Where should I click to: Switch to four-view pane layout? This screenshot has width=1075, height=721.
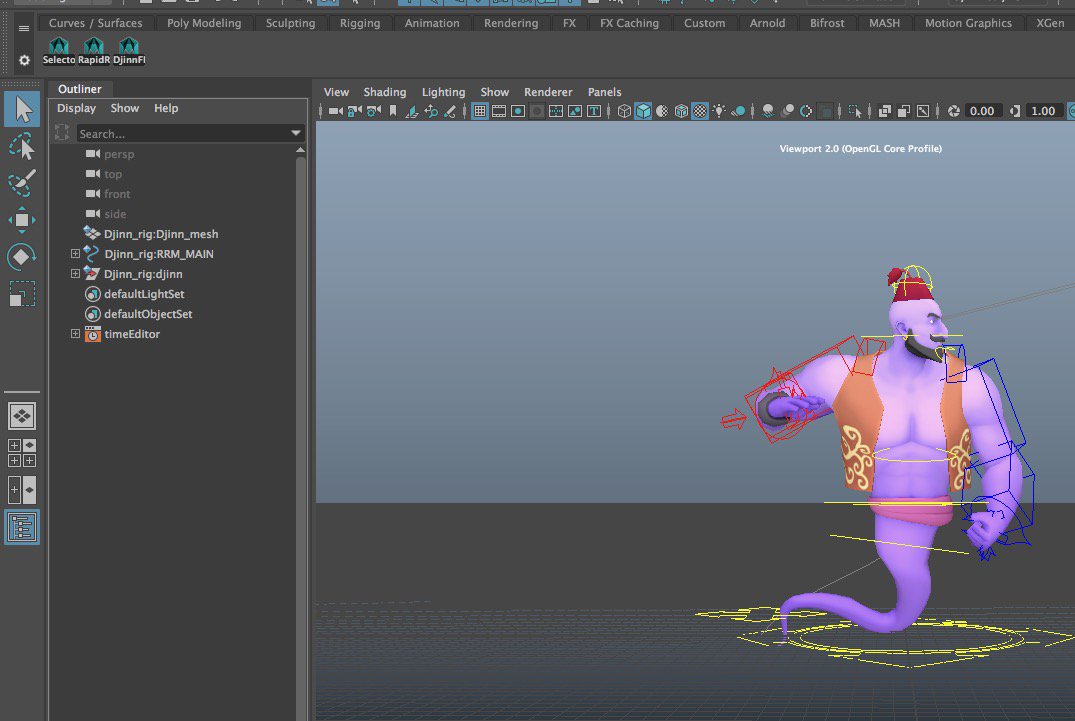point(22,453)
